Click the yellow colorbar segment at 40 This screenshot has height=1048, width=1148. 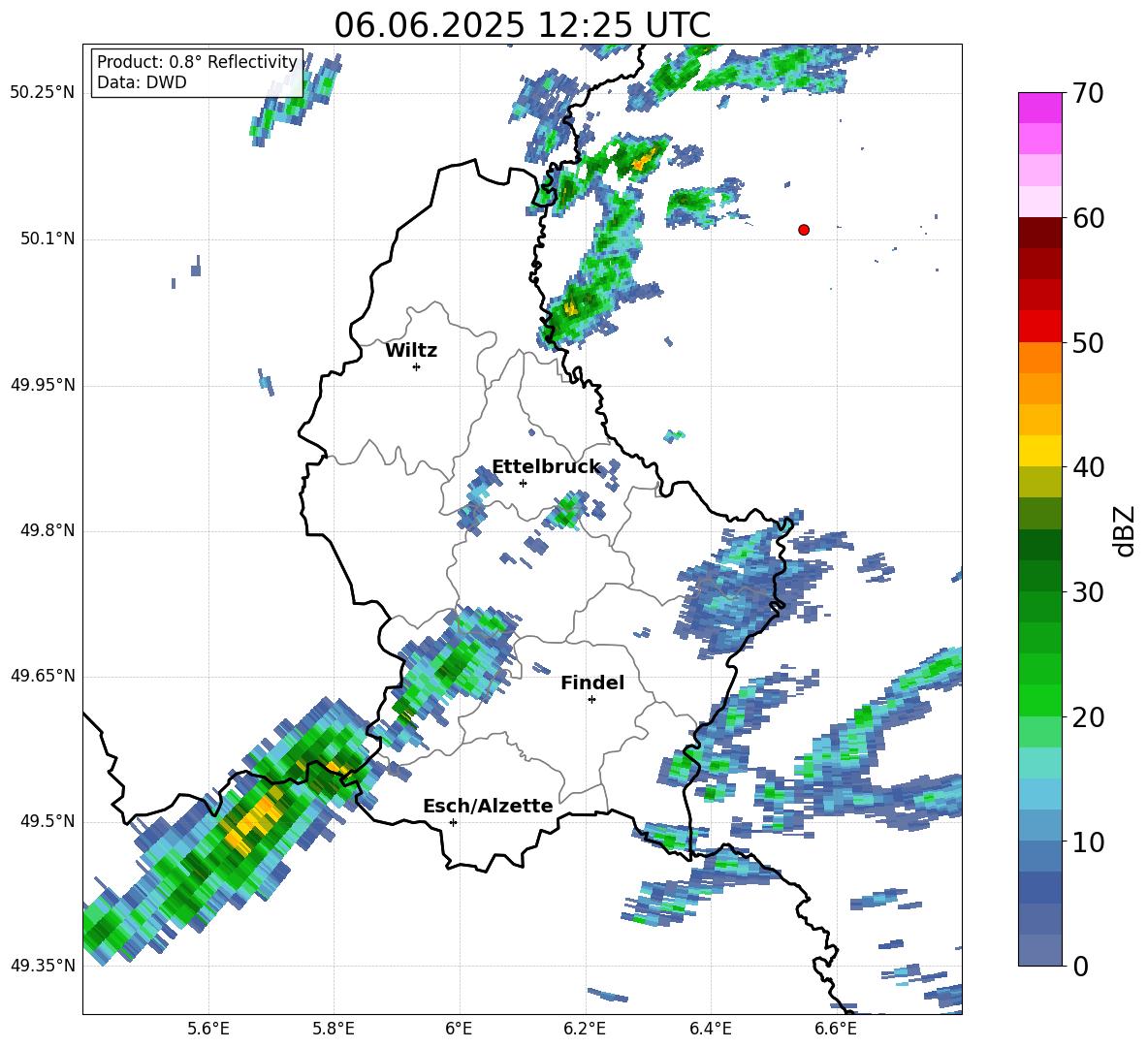tap(1039, 451)
